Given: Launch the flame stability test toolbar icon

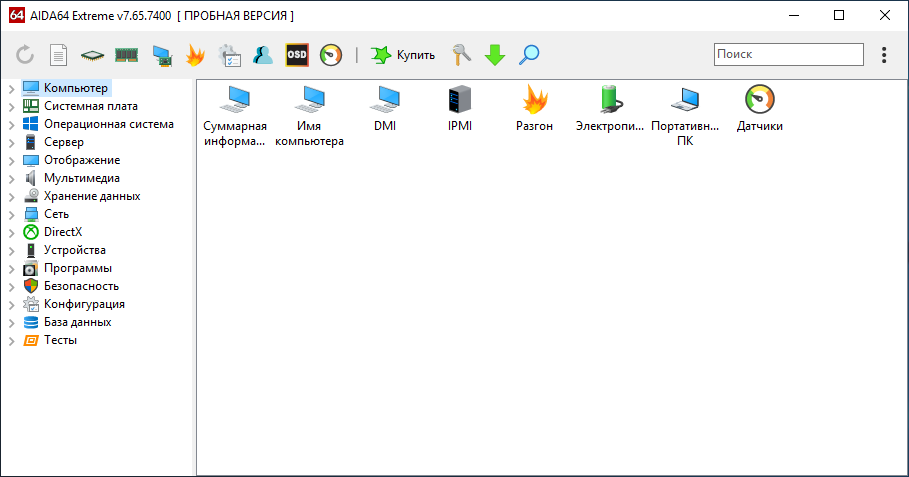Looking at the screenshot, I should 195,55.
